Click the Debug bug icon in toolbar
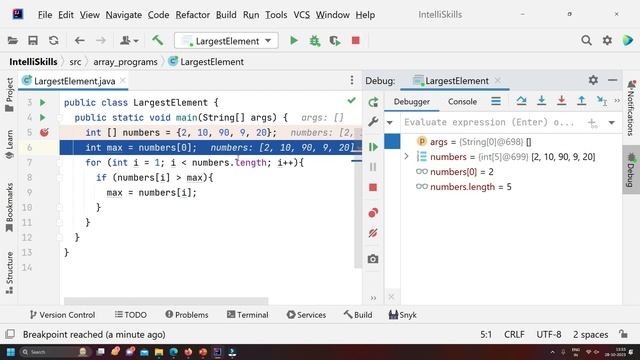The width and height of the screenshot is (640, 360). tap(315, 40)
